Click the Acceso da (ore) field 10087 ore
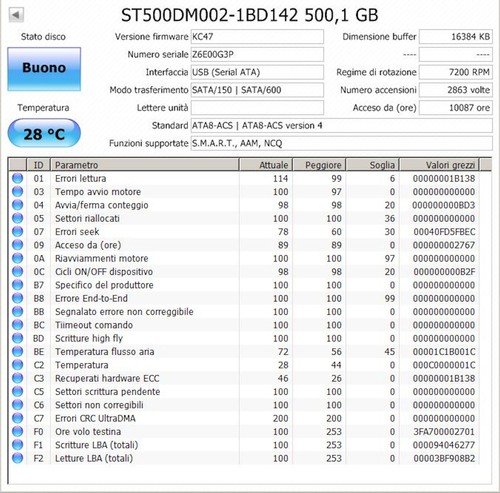This screenshot has height=493, width=500. [x=456, y=108]
